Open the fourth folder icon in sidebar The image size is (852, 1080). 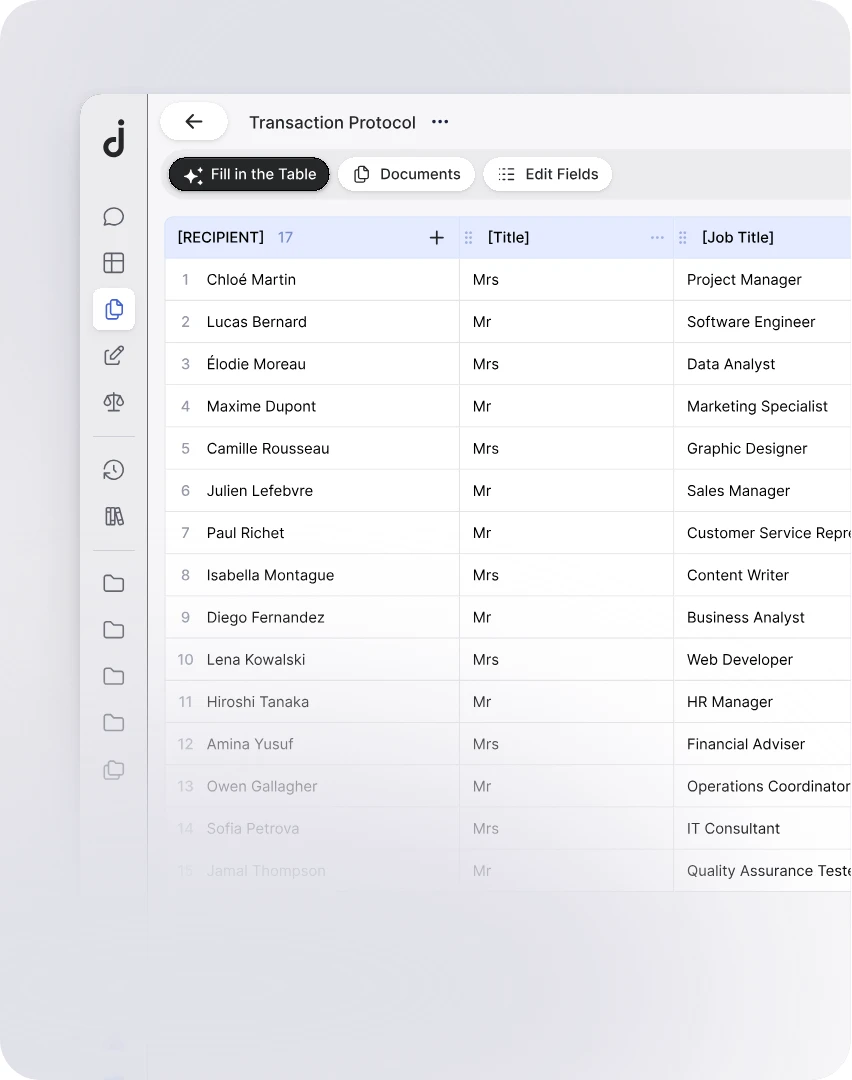tap(114, 723)
